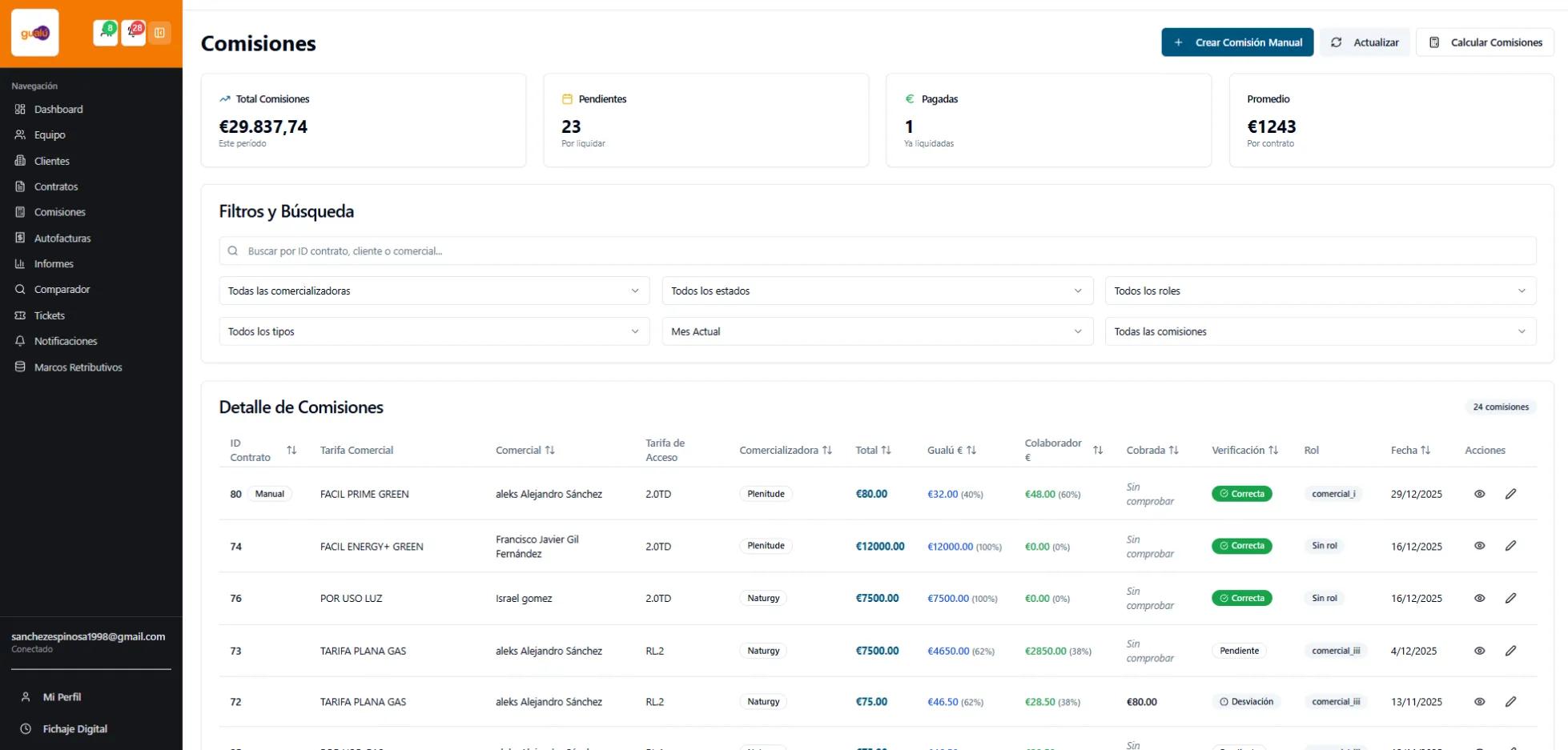Expand the Todos los estados filter
The height and width of the screenshot is (750, 1568).
pos(876,291)
